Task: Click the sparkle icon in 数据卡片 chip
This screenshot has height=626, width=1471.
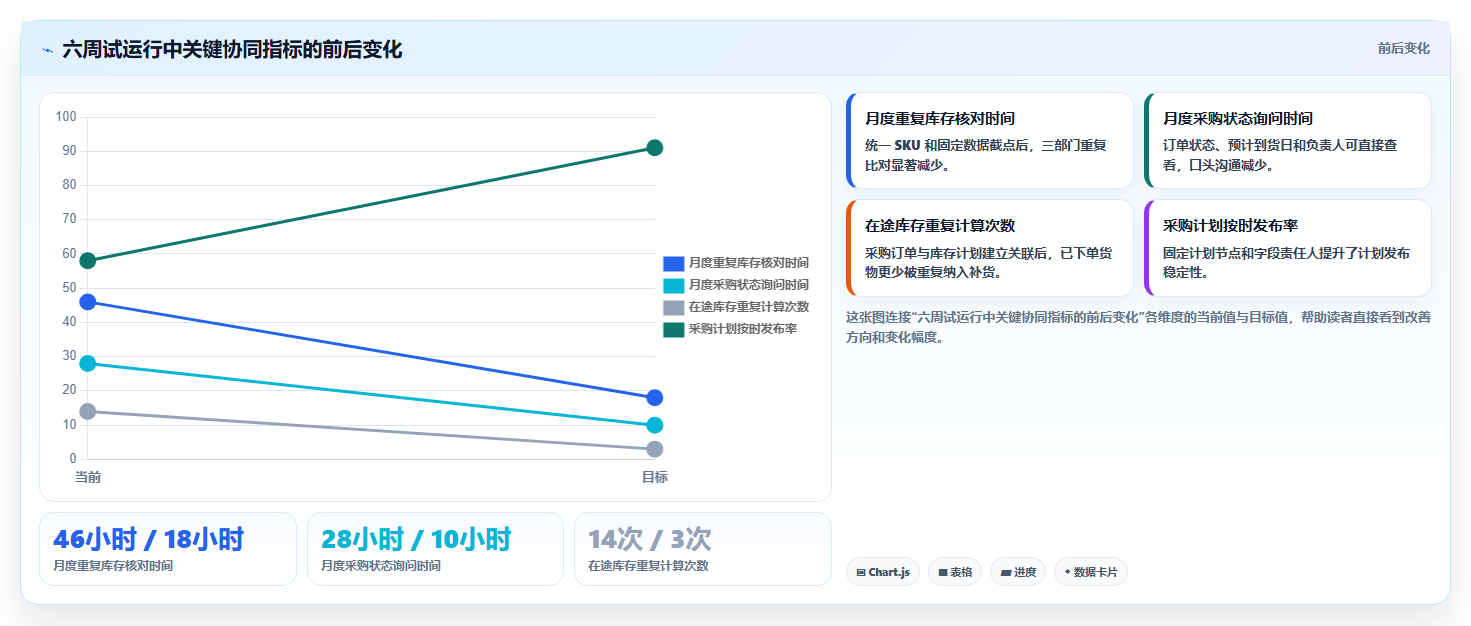Action: 1068,572
